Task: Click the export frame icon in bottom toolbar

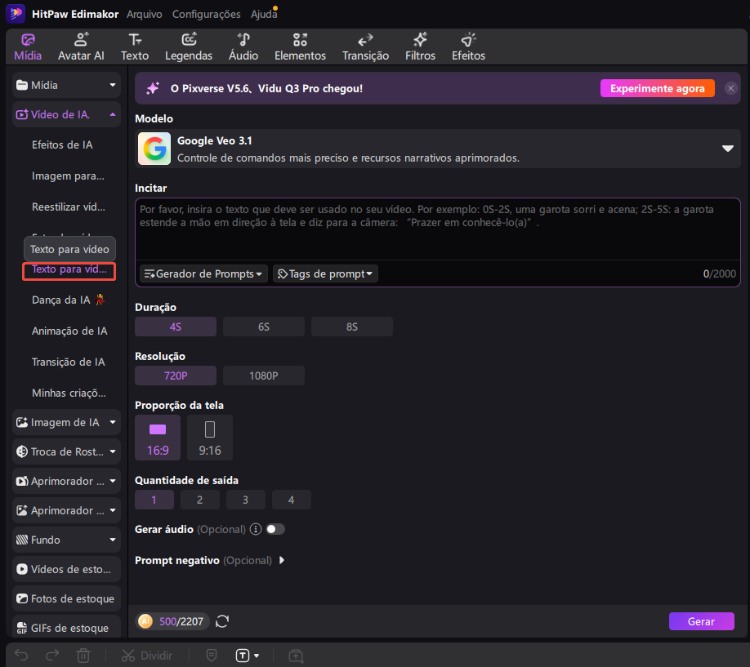Action: [296, 656]
